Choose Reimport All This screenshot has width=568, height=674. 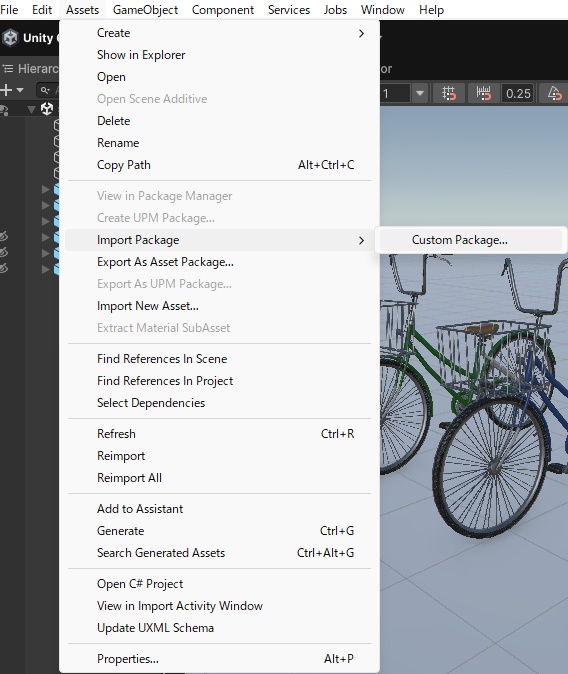click(219, 478)
